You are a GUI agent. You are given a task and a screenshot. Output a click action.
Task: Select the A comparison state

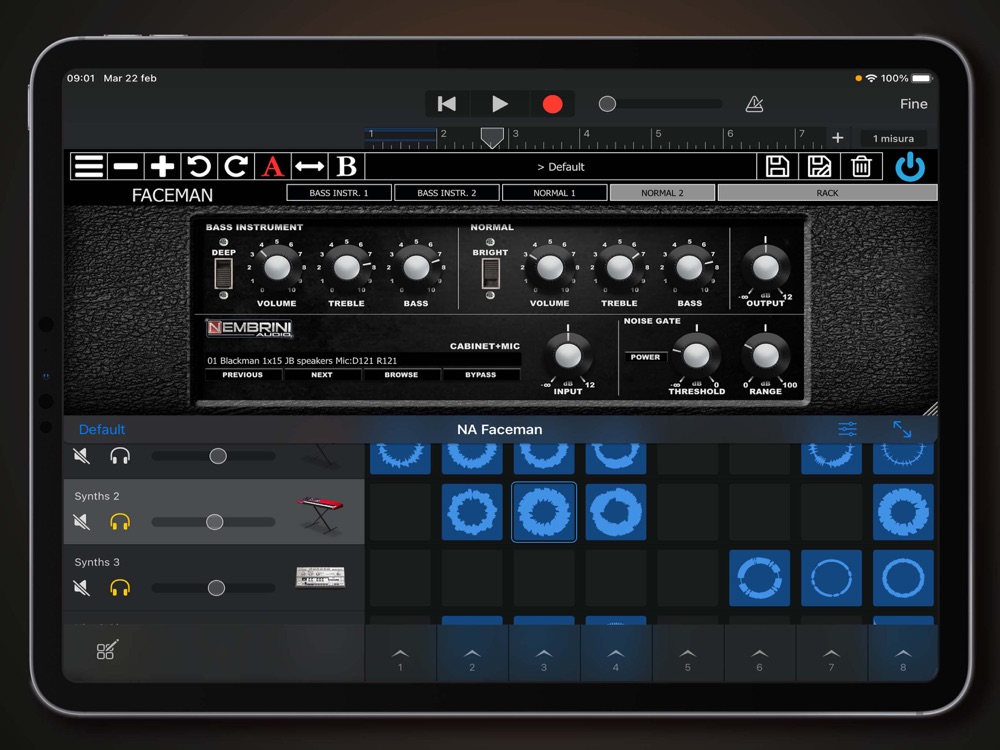(272, 166)
